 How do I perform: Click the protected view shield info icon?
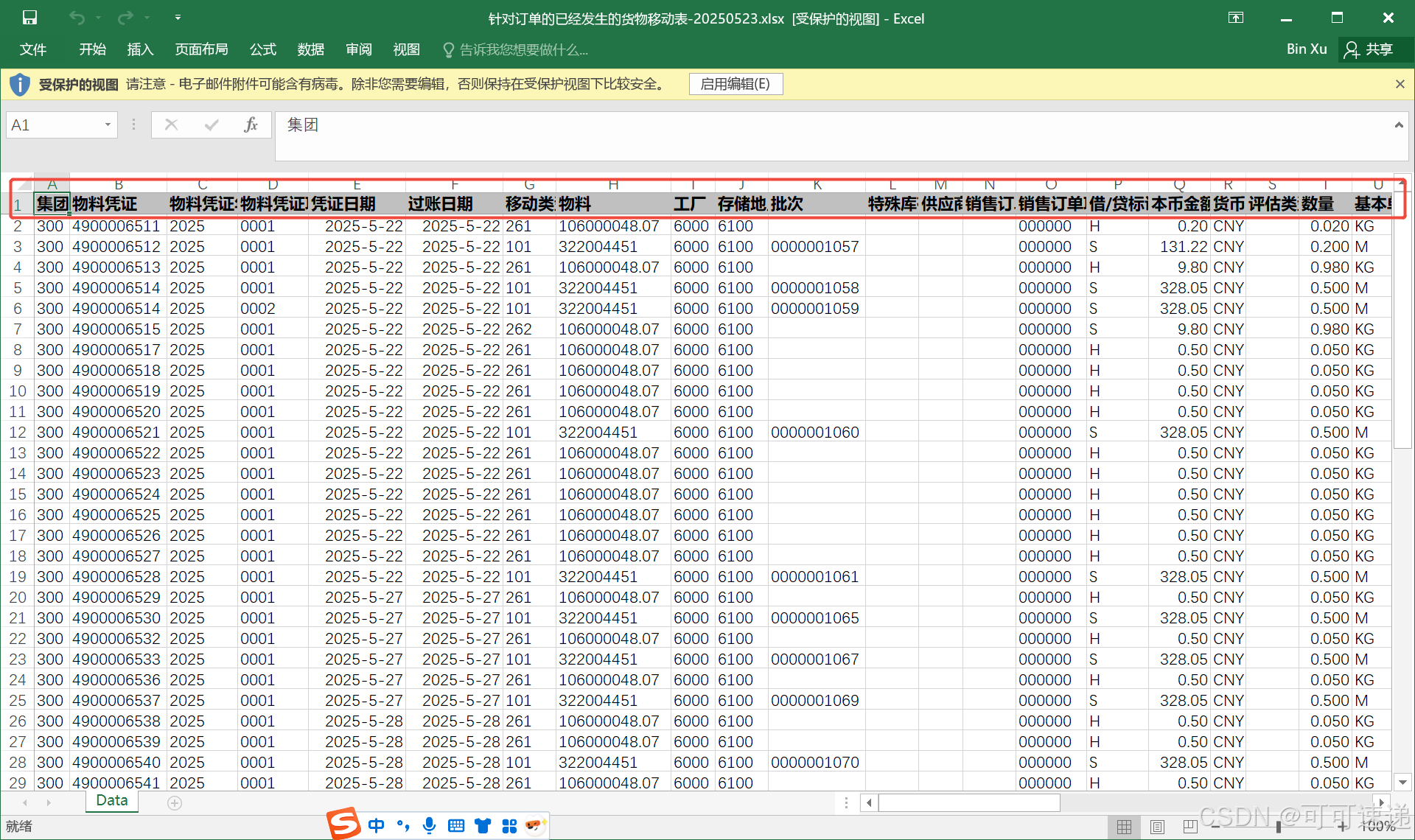coord(20,85)
